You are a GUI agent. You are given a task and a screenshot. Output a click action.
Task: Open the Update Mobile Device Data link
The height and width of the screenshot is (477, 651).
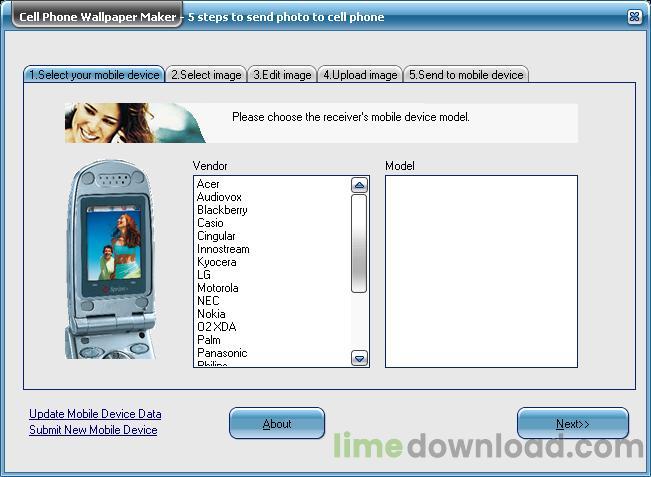pos(95,414)
